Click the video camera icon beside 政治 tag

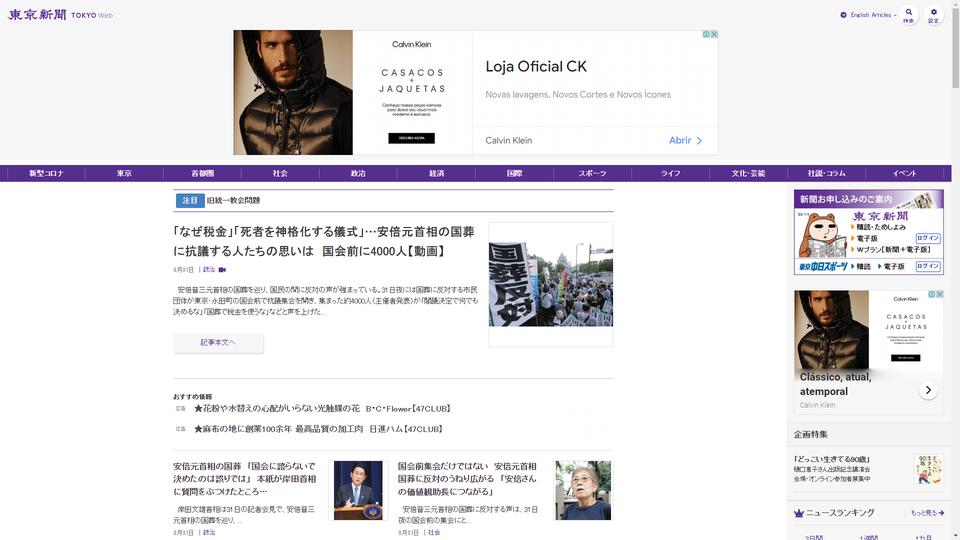coord(222,269)
